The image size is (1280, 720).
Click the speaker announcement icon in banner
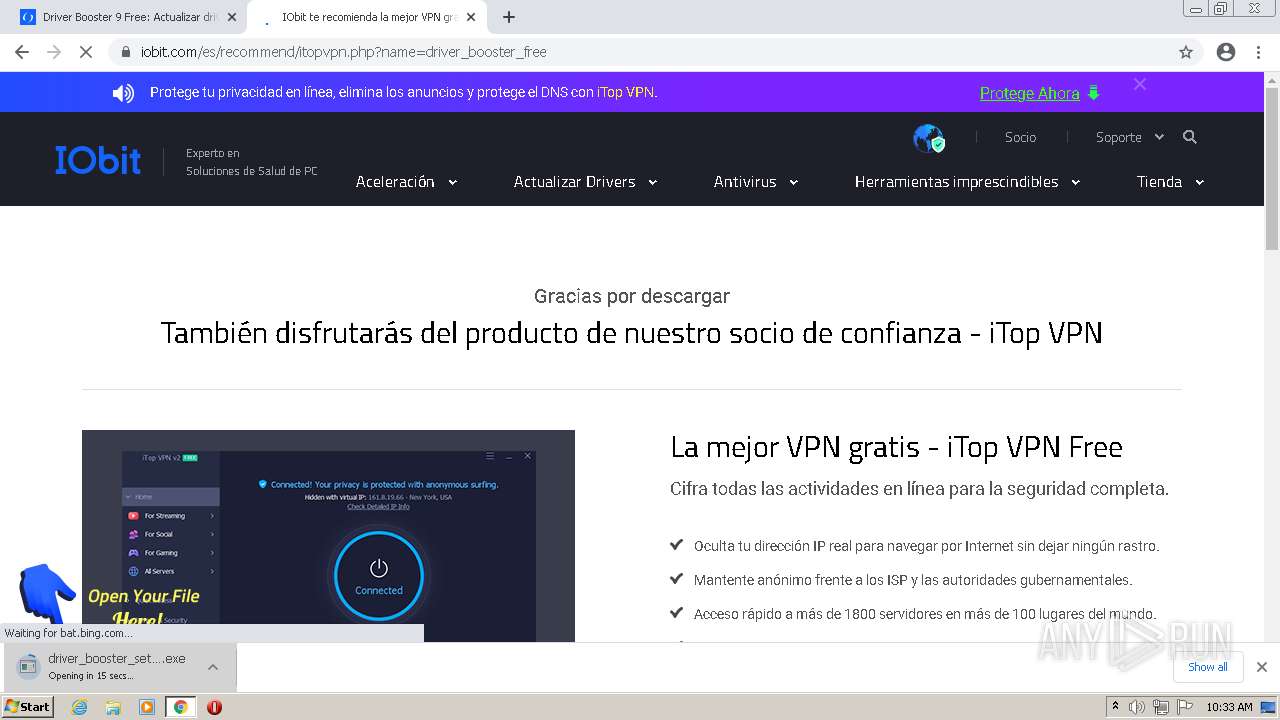(x=123, y=93)
